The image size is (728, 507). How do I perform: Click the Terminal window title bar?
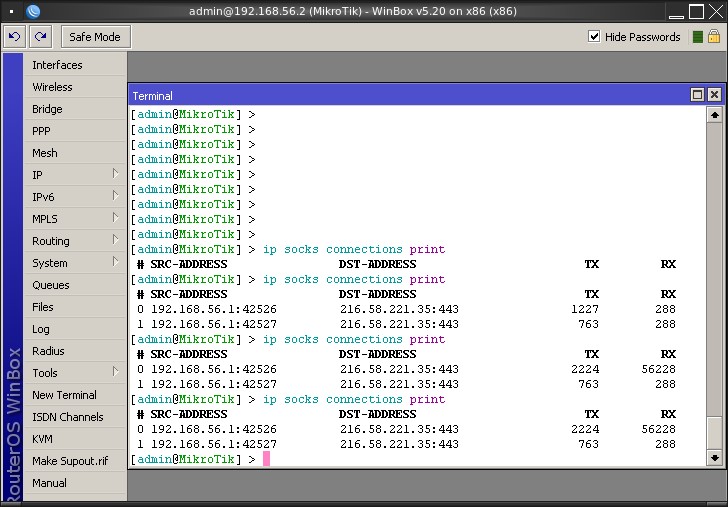coord(409,95)
